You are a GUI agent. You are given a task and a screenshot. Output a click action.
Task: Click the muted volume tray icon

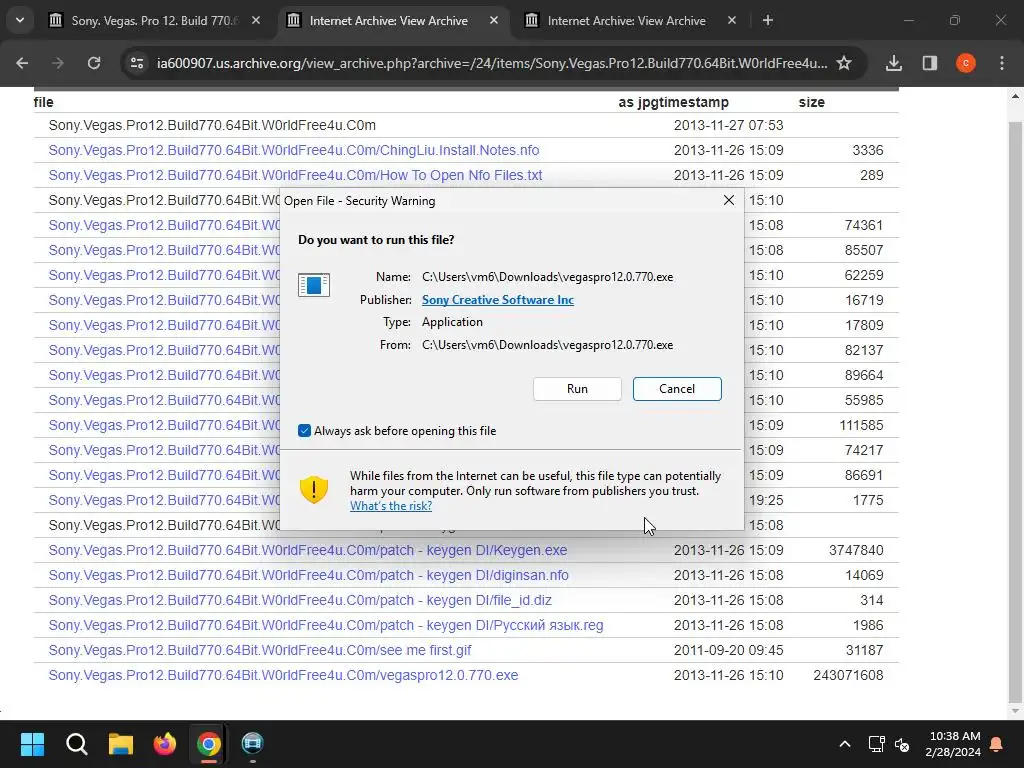(x=902, y=744)
